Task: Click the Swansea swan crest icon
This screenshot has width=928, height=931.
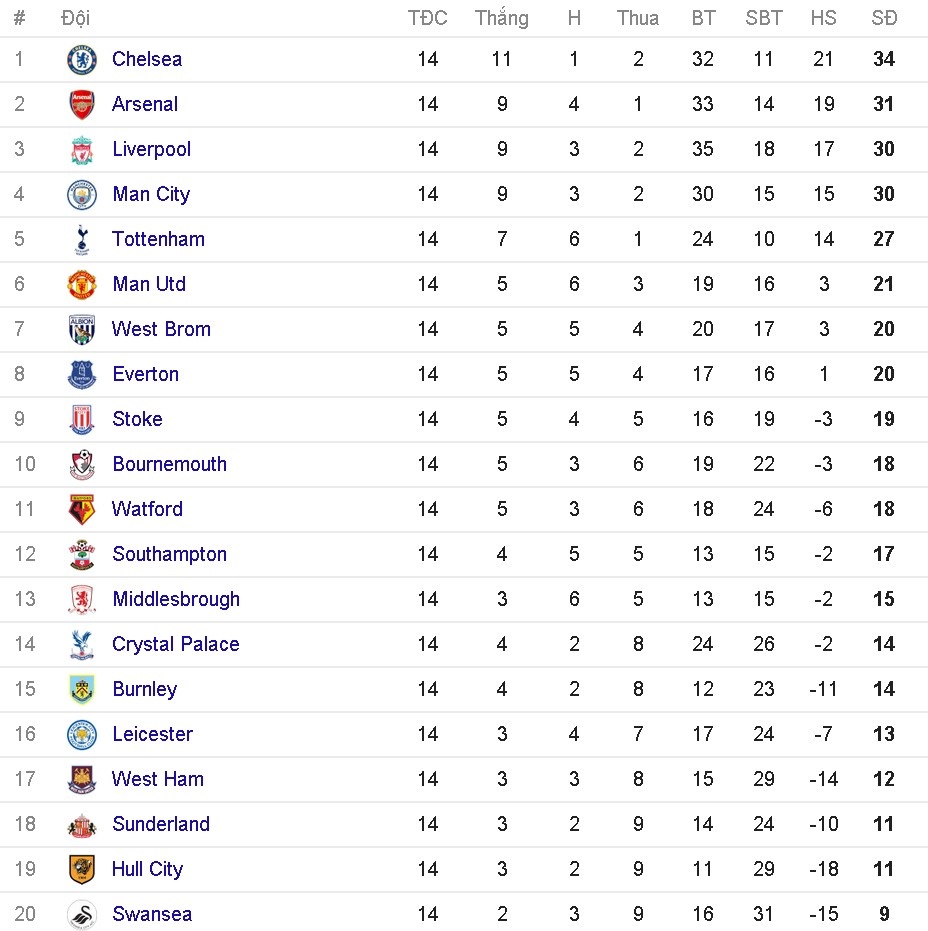Action: pos(82,914)
